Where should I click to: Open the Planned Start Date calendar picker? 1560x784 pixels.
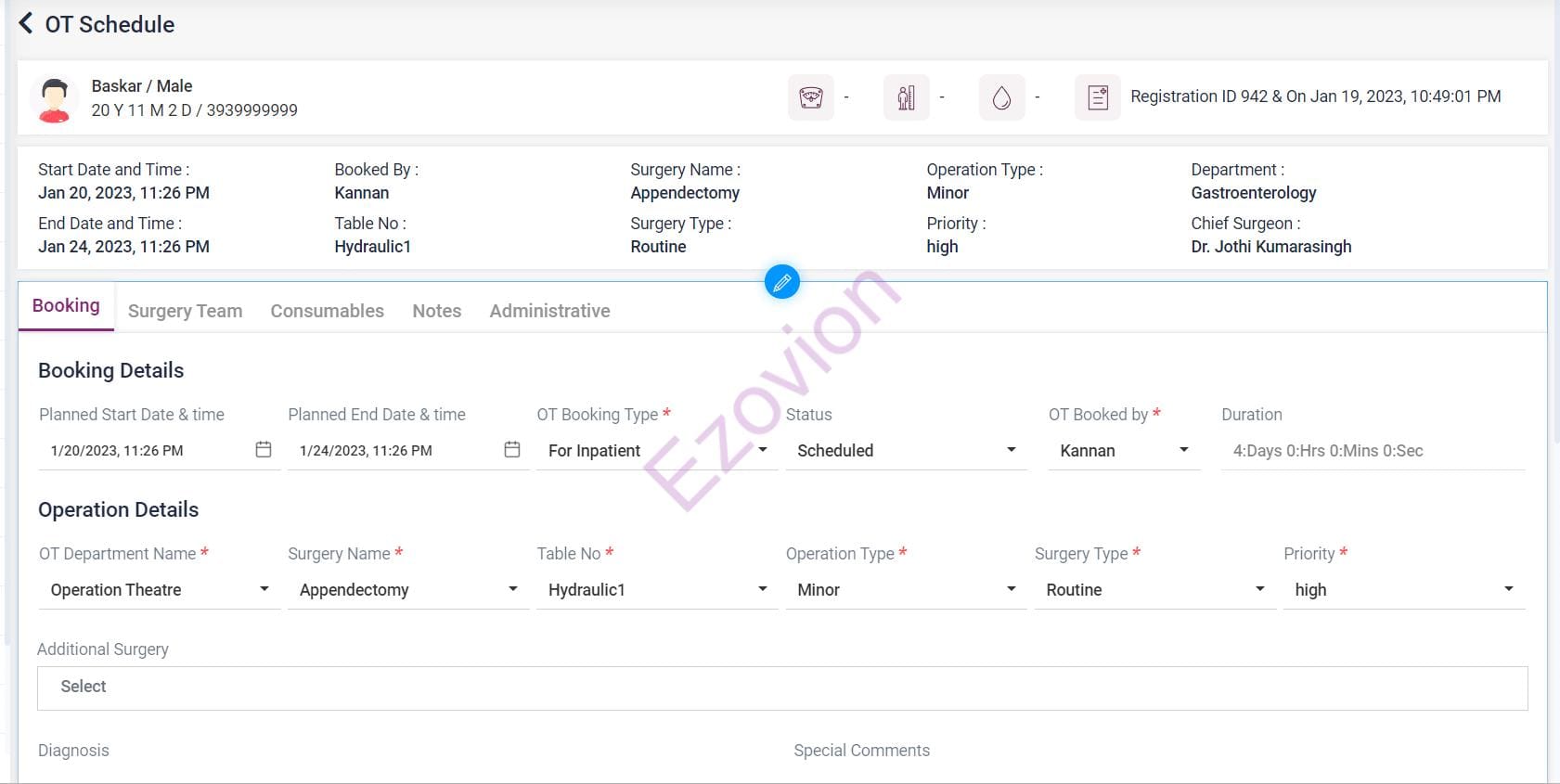[x=264, y=450]
